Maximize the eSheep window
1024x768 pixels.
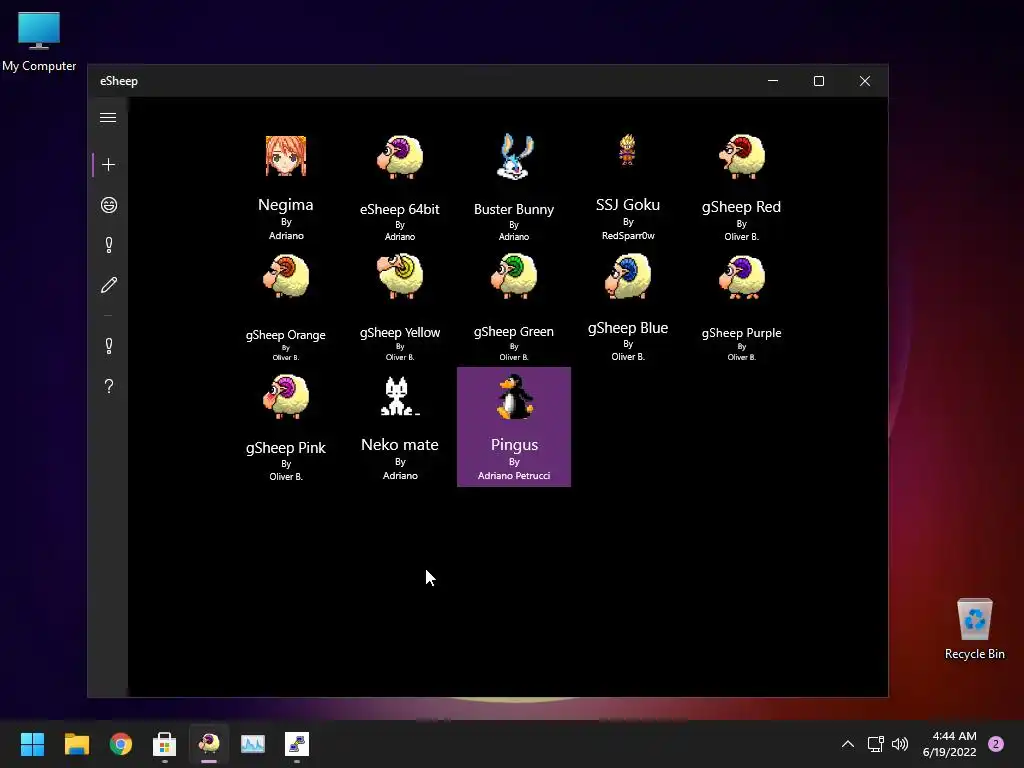tap(819, 81)
